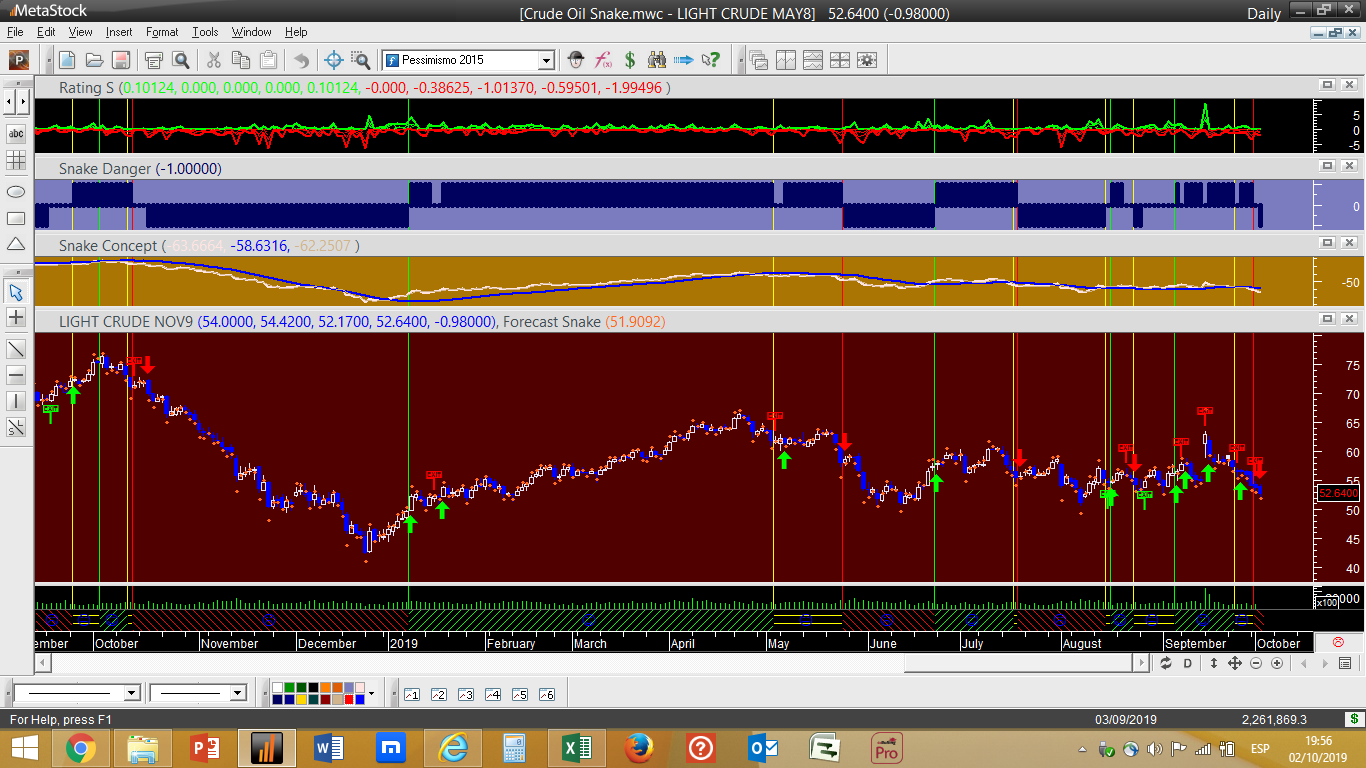Click the green dollar System Tester icon
The image size is (1366, 768).
[630, 60]
